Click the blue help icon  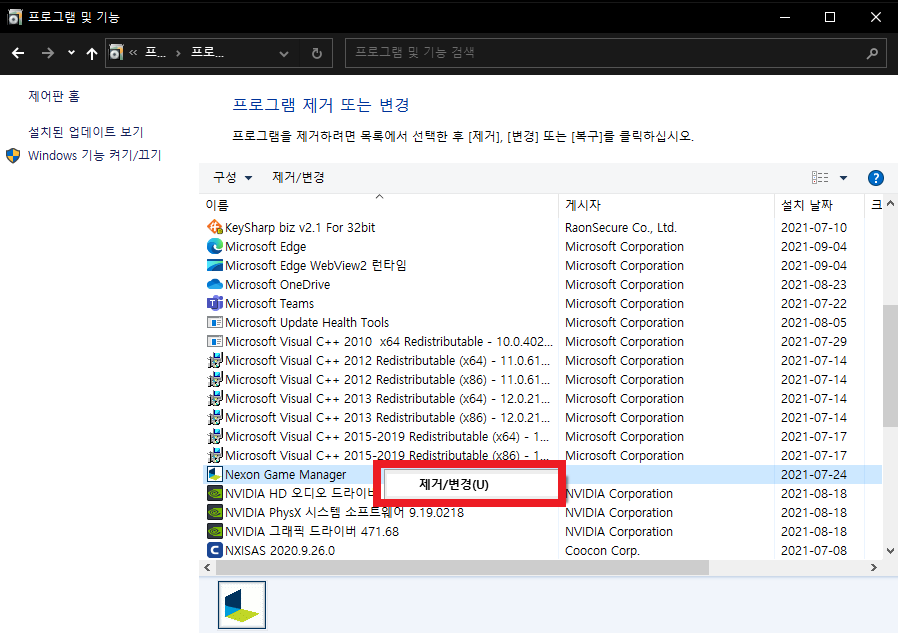pyautogui.click(x=876, y=178)
